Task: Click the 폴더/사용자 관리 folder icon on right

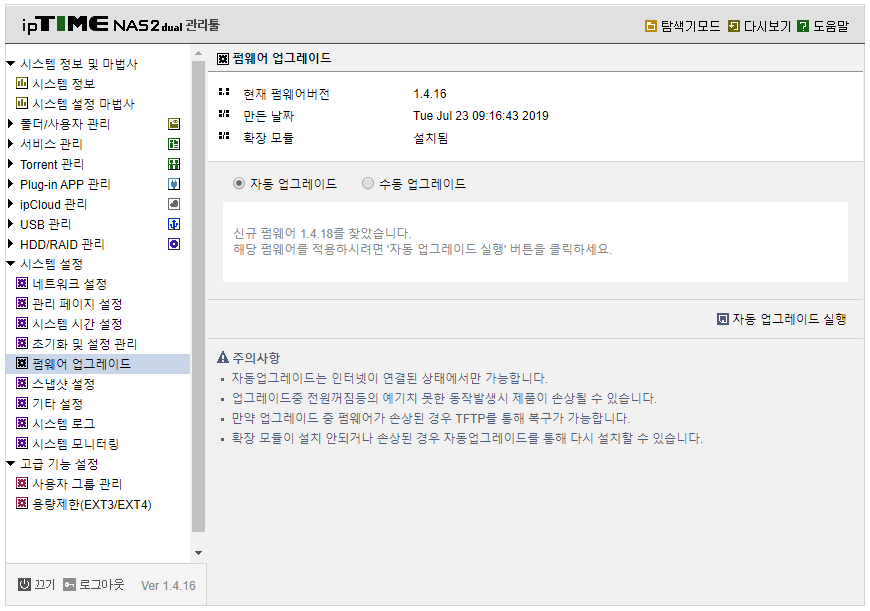Action: (174, 124)
